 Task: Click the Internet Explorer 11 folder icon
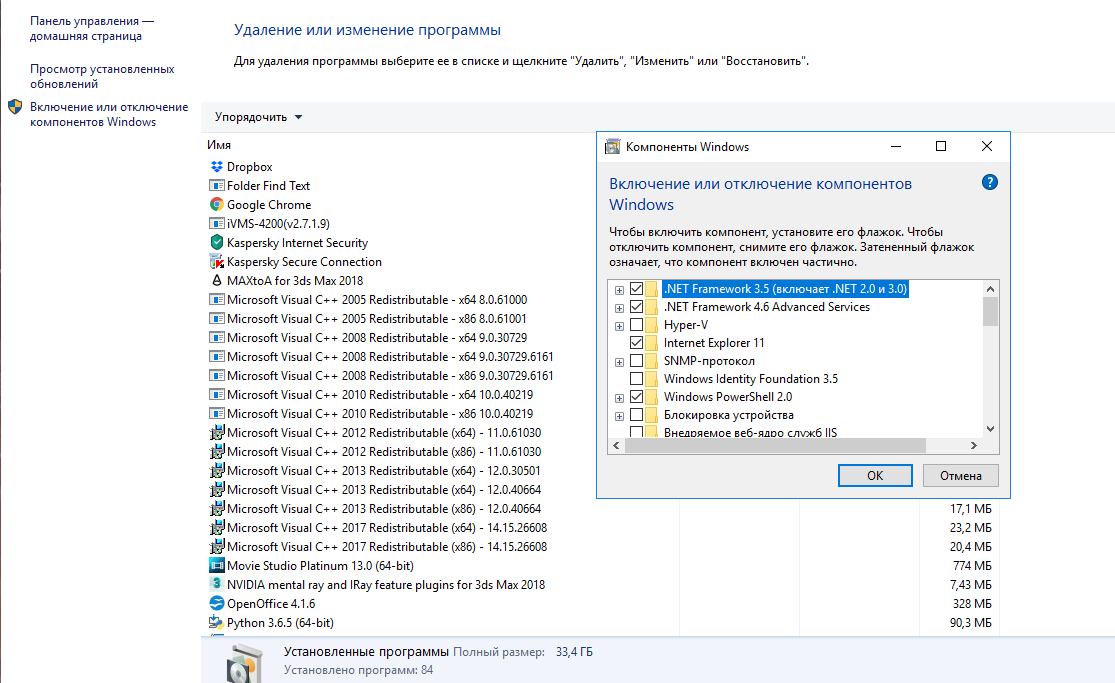[x=651, y=343]
